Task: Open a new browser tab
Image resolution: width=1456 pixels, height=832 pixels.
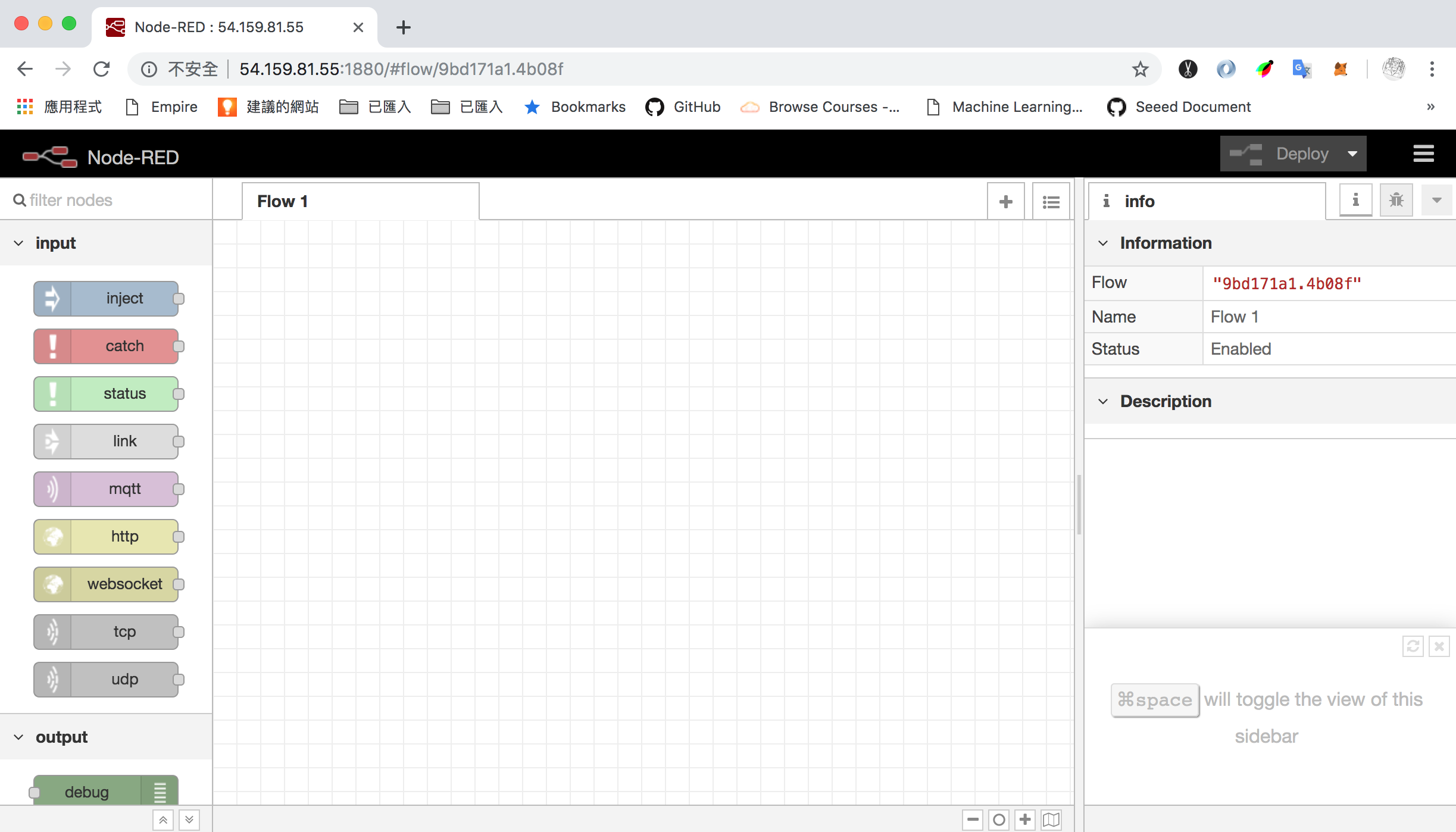Action: coord(404,27)
